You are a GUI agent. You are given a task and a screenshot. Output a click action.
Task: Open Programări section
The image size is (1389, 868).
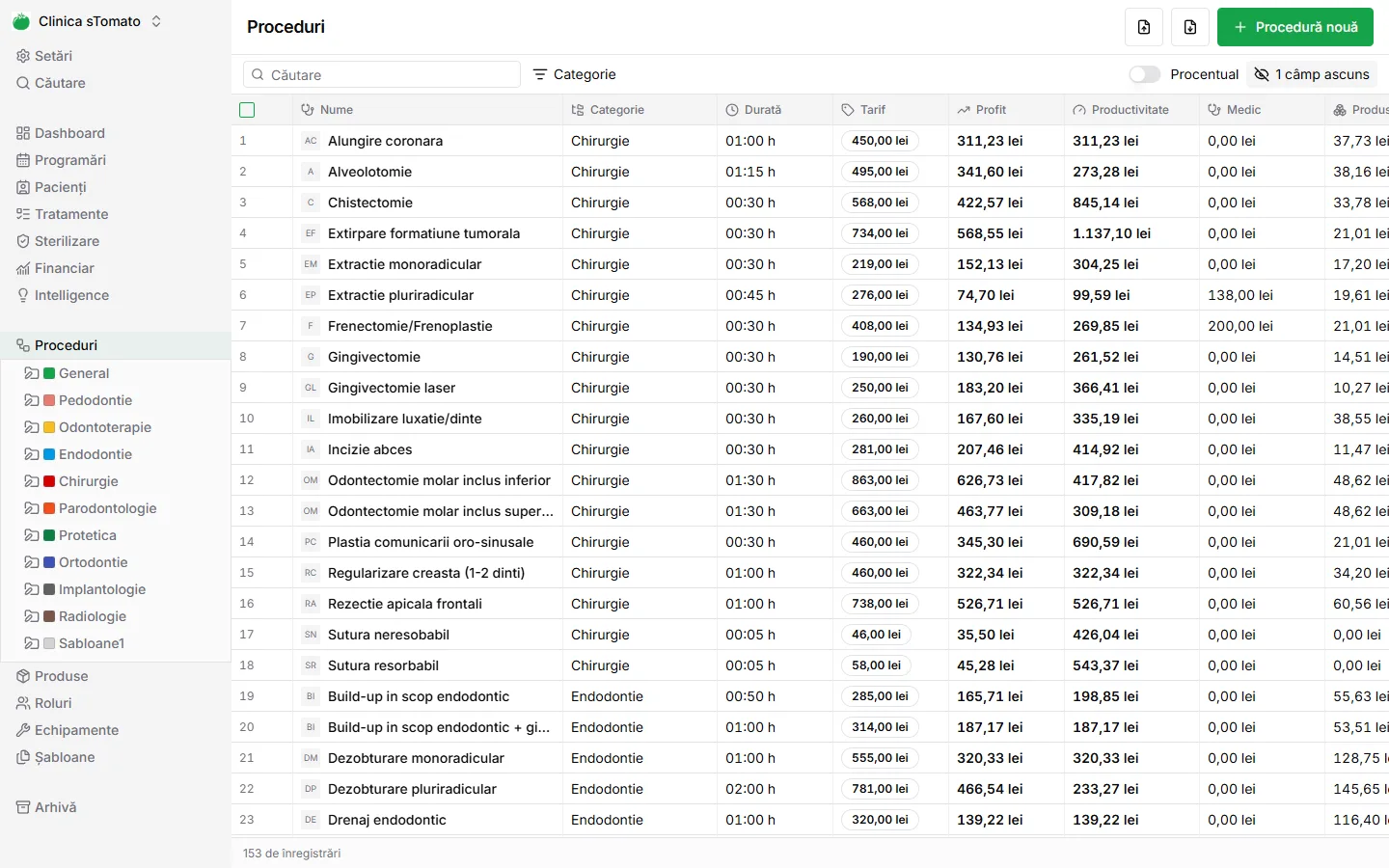pos(70,160)
